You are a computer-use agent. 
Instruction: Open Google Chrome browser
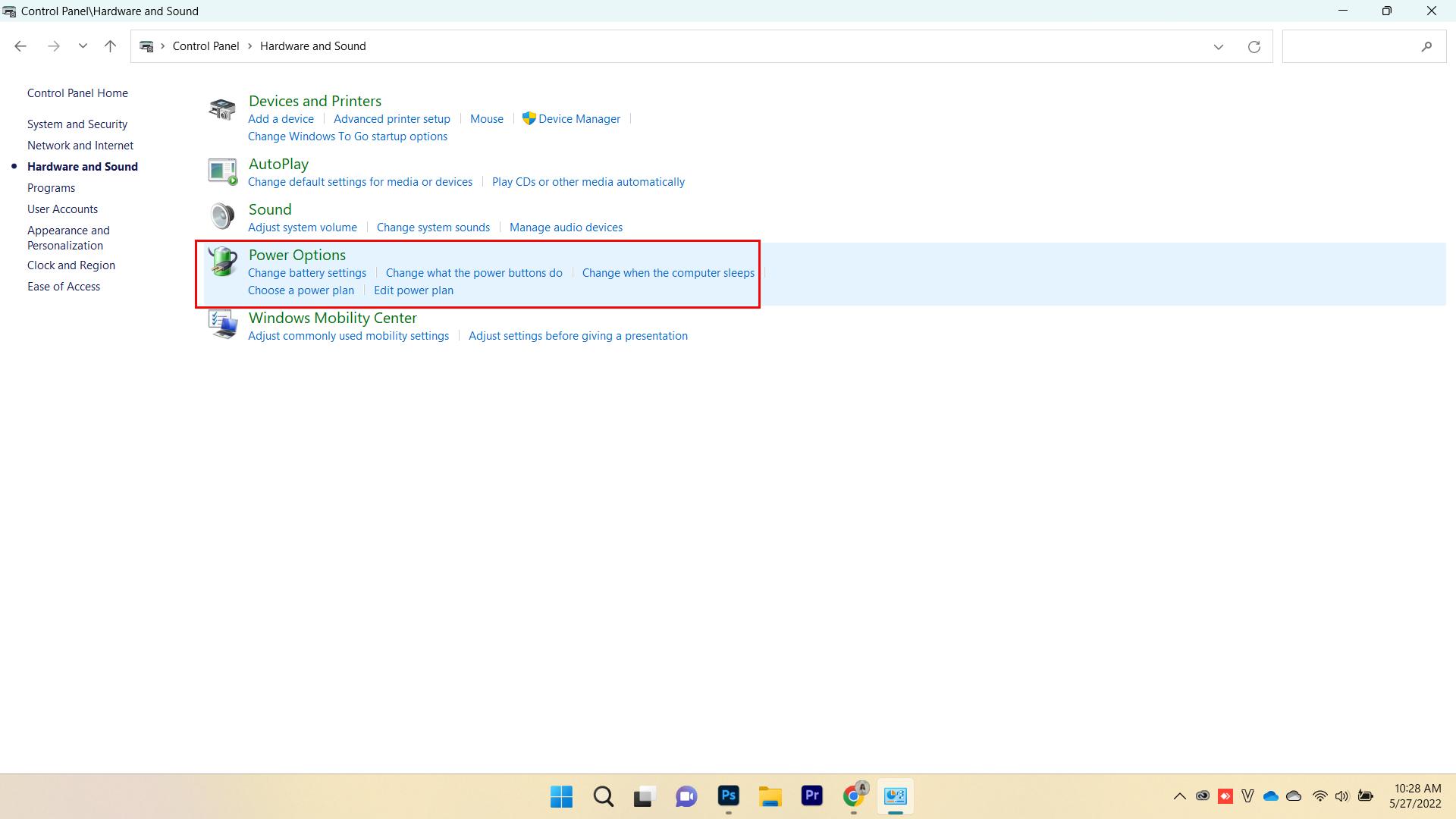coord(853,795)
